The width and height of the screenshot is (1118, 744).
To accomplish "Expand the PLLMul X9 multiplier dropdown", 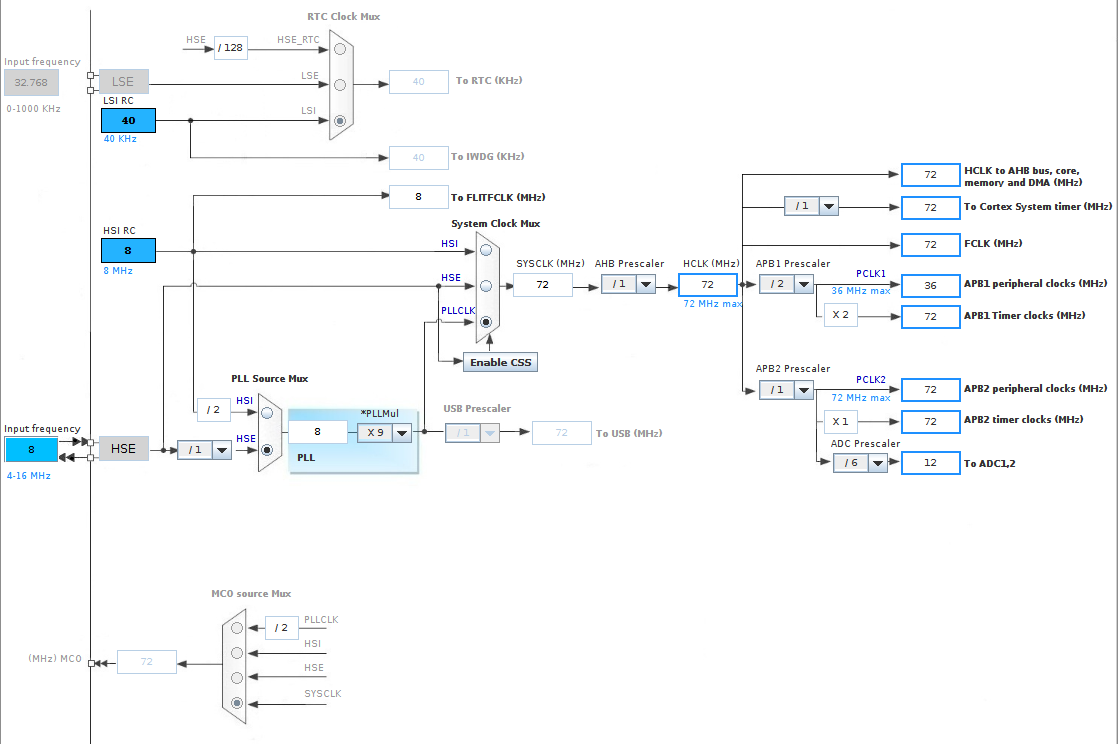I will 401,433.
